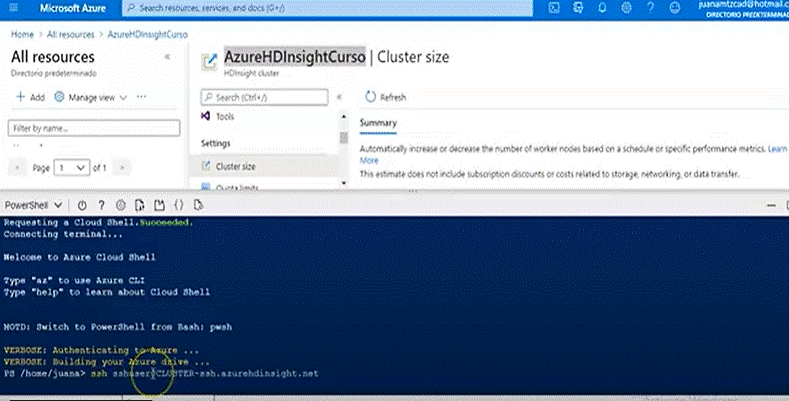Go to next page of resources

click(122, 168)
